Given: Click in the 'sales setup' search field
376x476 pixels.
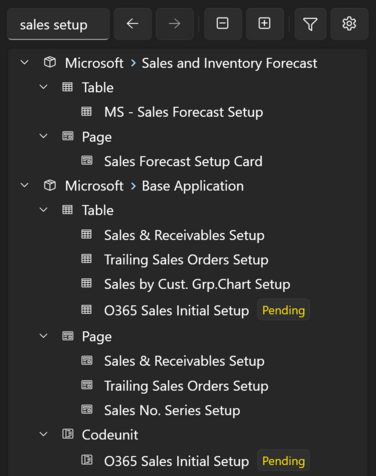Looking at the screenshot, I should coord(59,24).
